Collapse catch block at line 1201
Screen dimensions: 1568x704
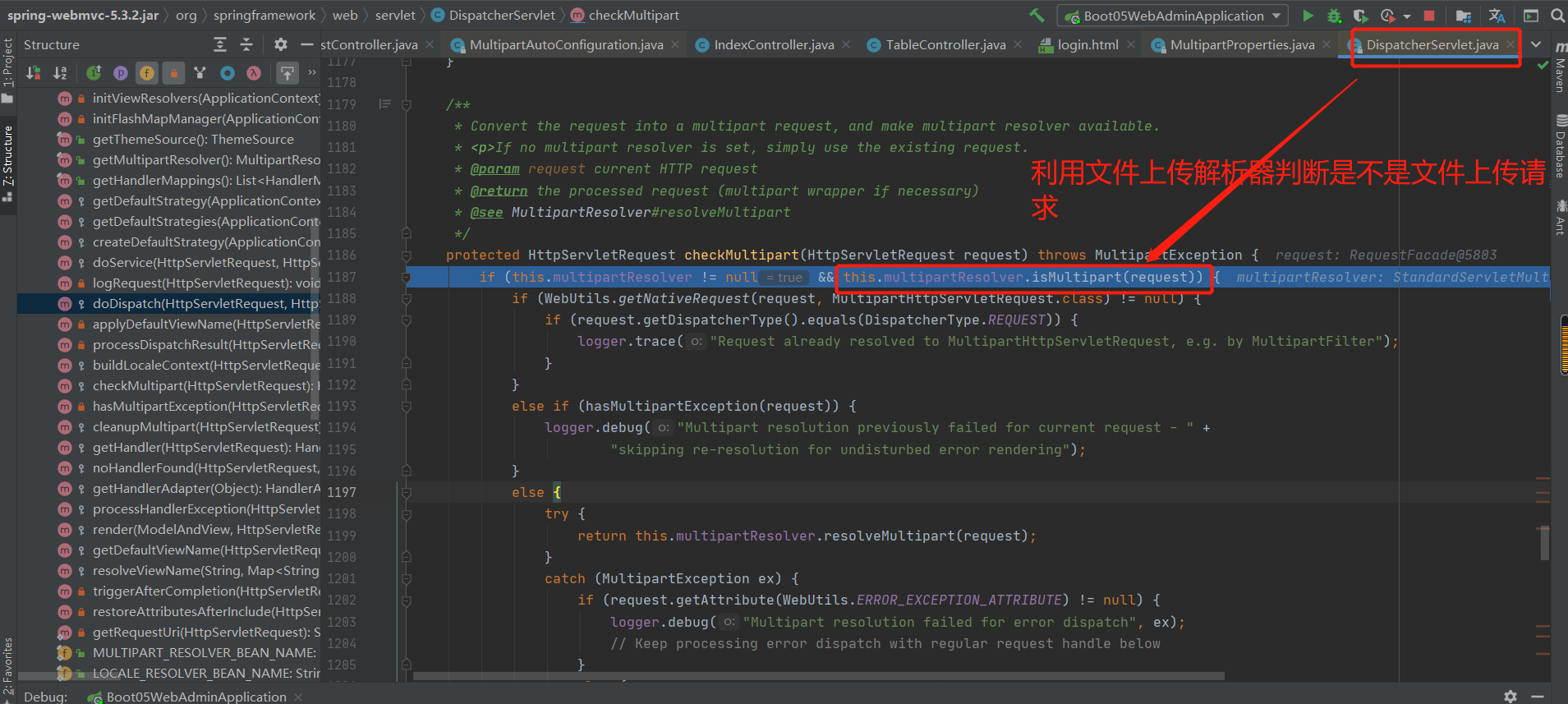click(406, 579)
